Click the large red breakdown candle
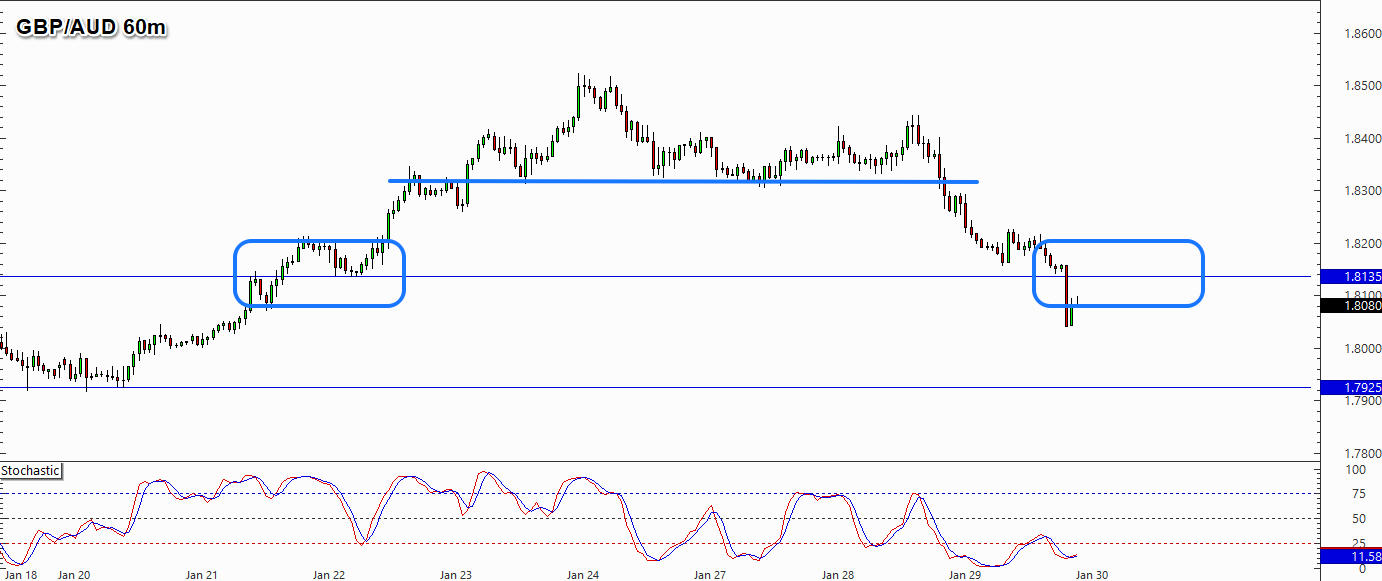This screenshot has width=1382, height=581. 1067,295
